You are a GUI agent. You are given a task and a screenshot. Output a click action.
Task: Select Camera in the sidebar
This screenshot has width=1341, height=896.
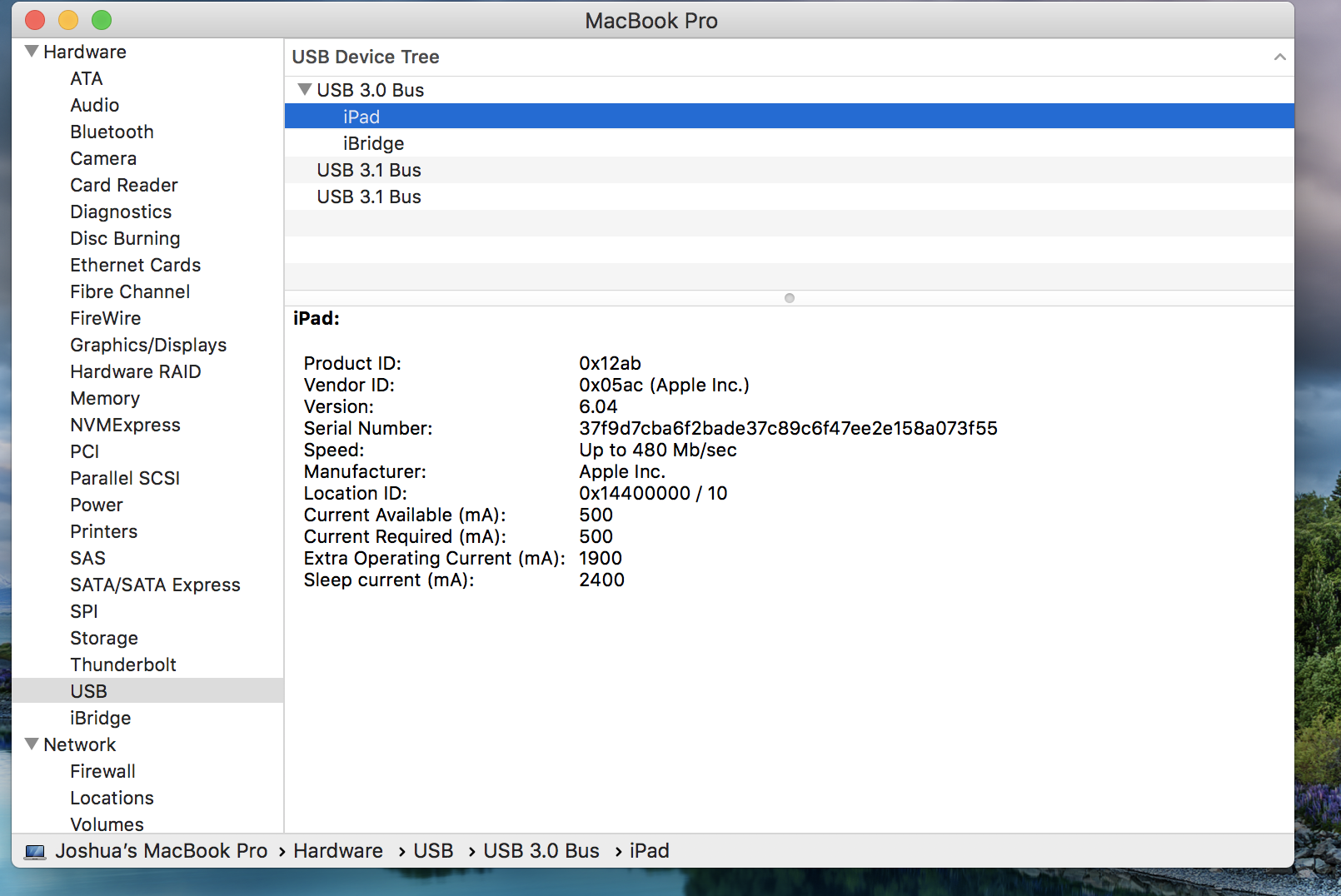pos(103,158)
